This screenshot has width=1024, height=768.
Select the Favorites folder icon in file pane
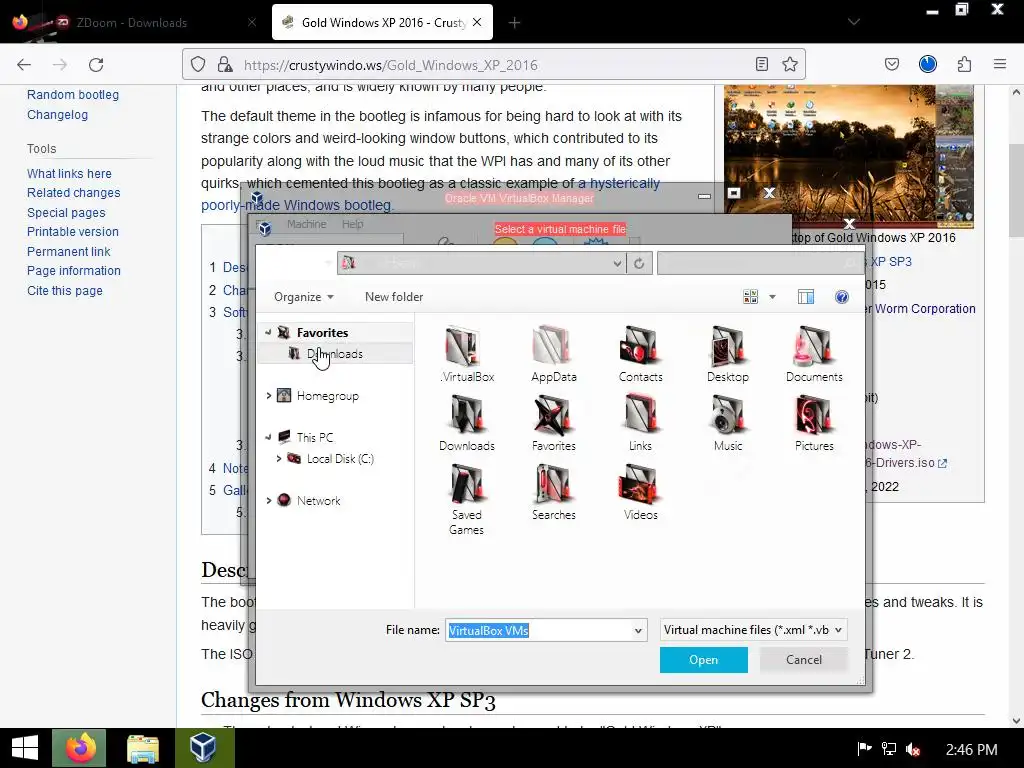point(553,415)
